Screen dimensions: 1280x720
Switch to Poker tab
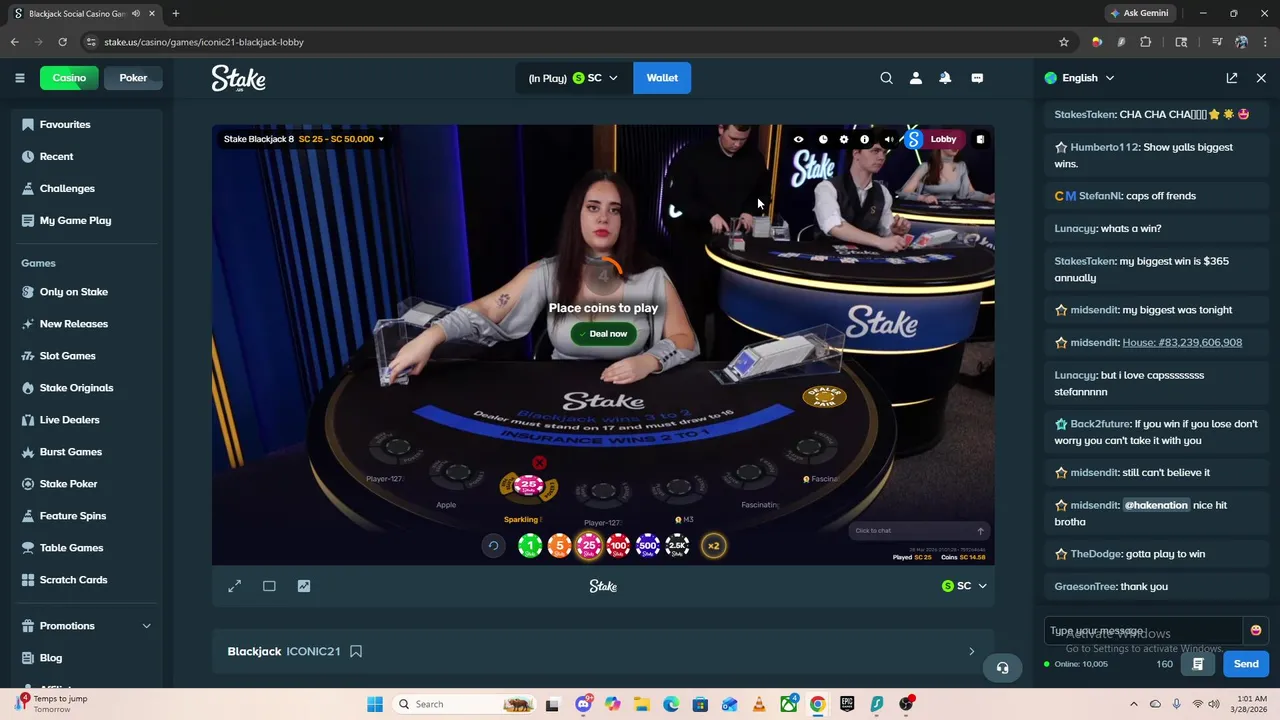133,78
